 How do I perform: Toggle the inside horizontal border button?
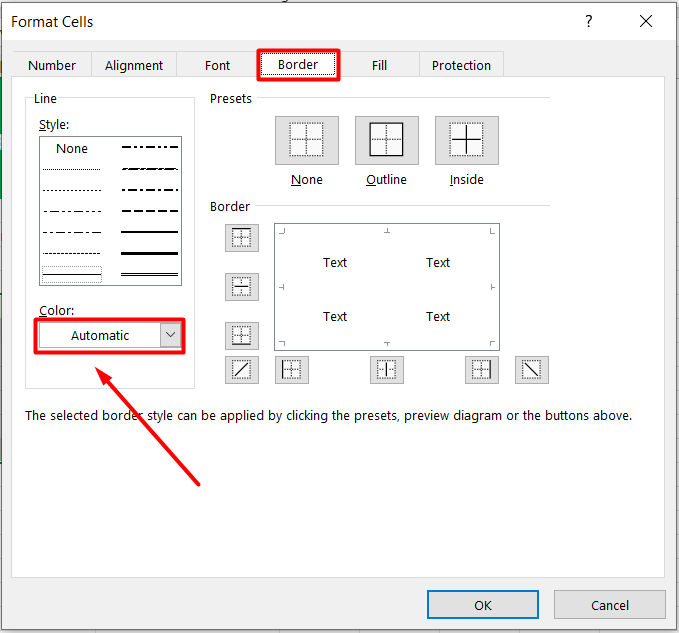tap(242, 287)
